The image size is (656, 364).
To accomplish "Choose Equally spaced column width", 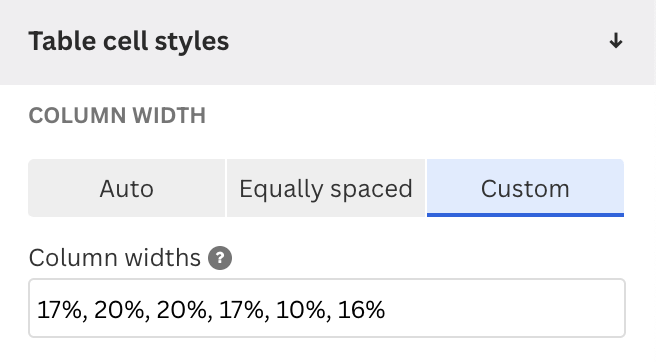I will click(326, 188).
